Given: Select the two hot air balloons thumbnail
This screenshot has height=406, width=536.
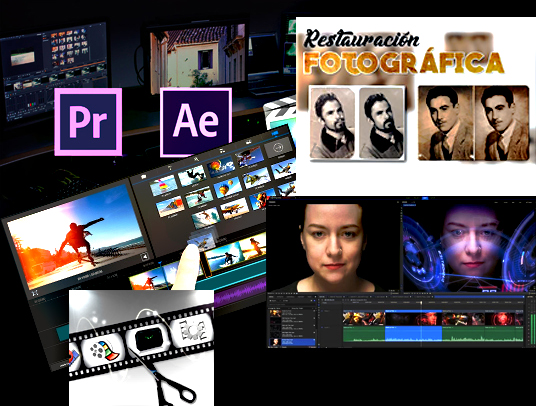Looking at the screenshot, I should click(227, 188).
